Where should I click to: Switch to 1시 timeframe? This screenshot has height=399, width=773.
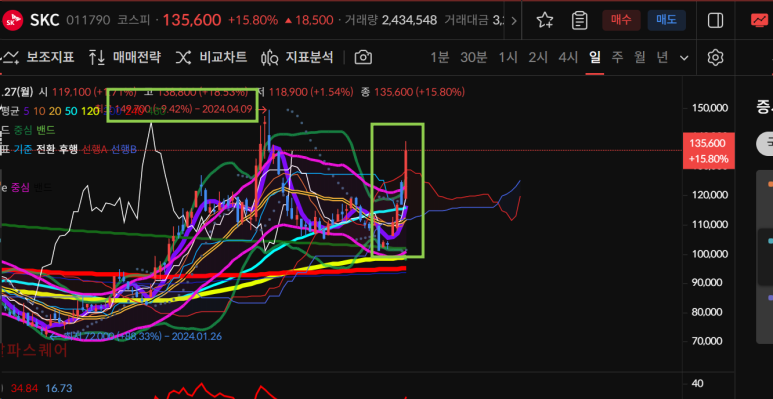[507, 58]
